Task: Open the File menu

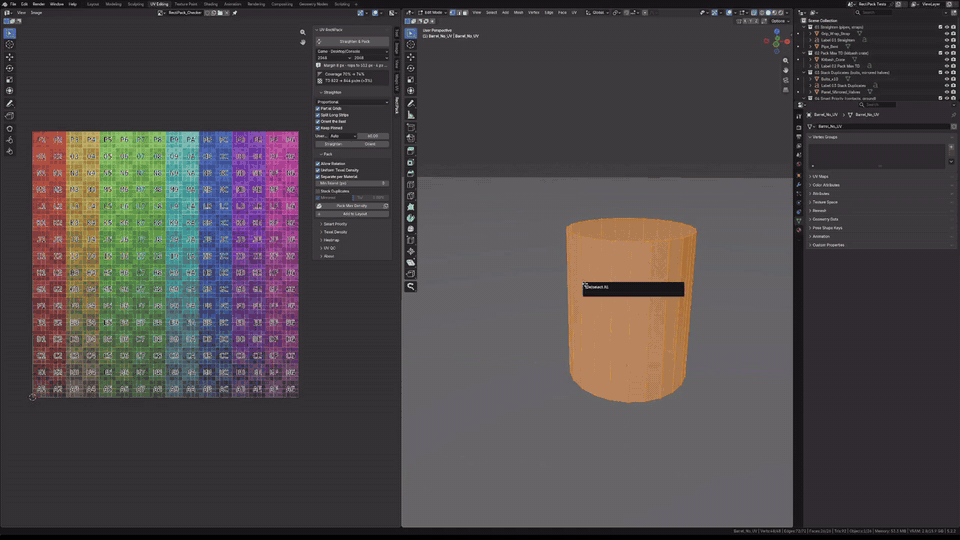Action: (x=13, y=4)
